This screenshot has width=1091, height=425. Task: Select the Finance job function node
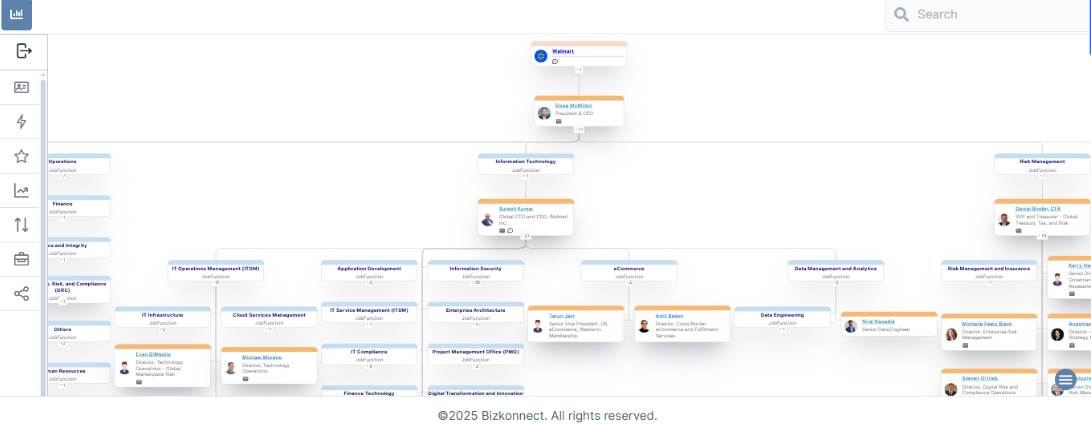(x=79, y=207)
